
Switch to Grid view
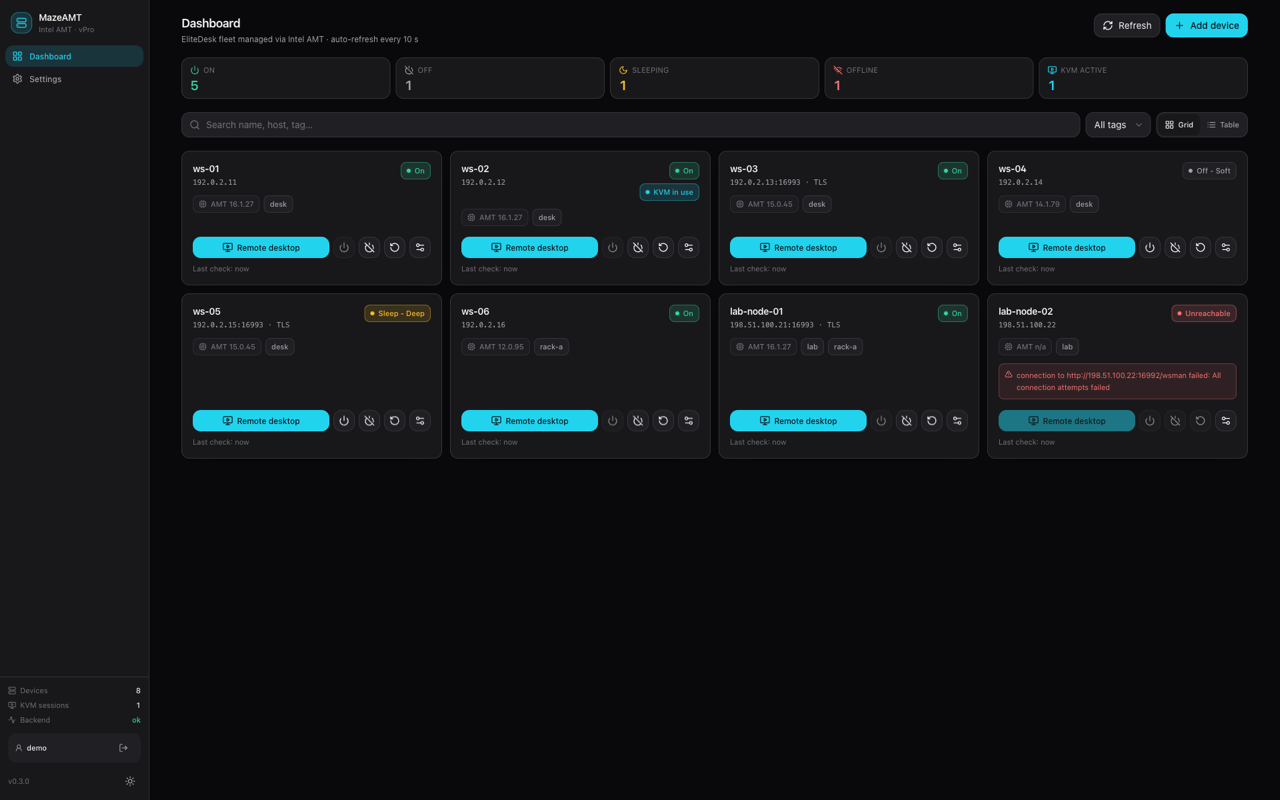pyautogui.click(x=1180, y=125)
